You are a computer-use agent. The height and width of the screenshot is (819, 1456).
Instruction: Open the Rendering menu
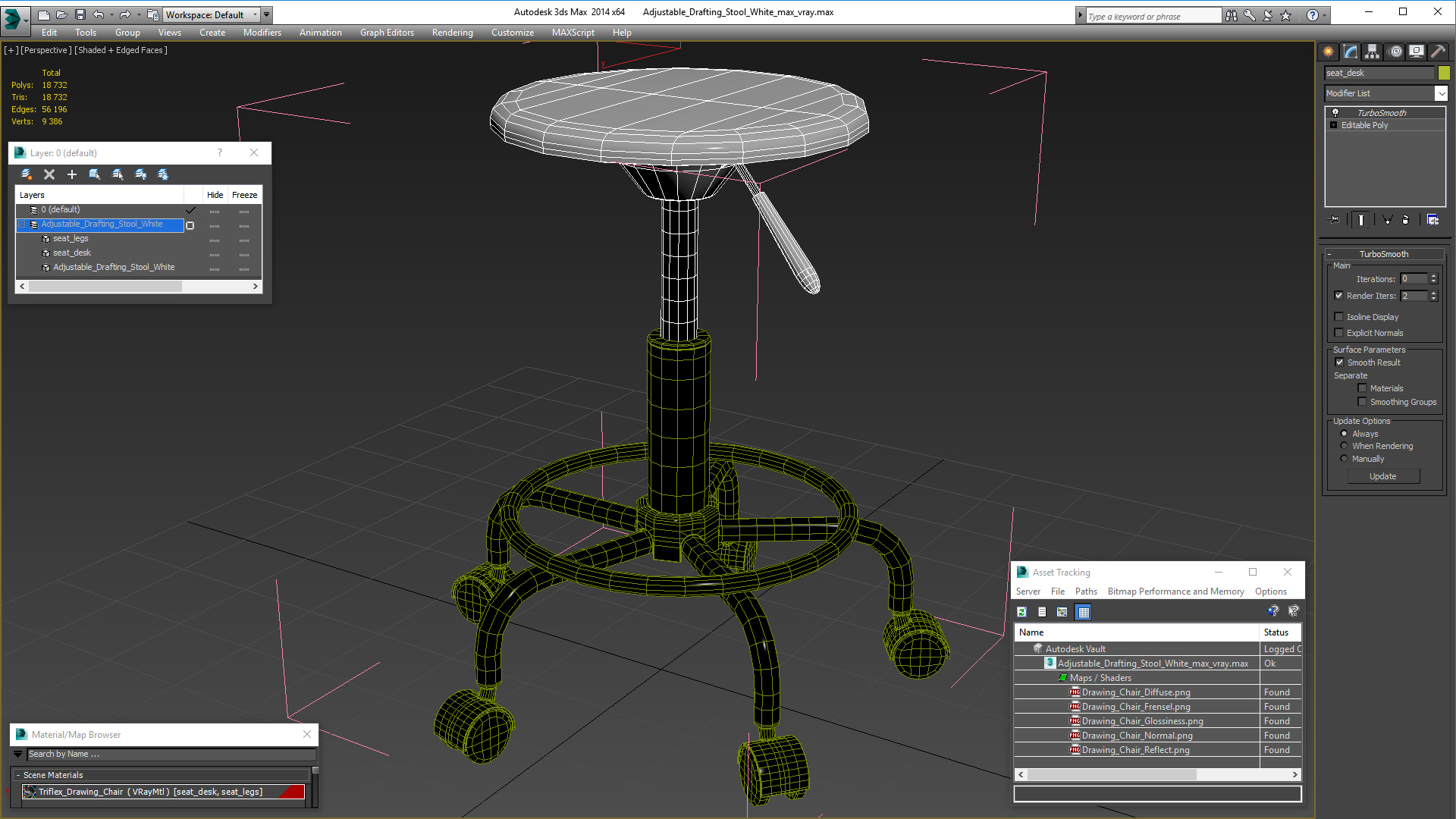pos(452,33)
